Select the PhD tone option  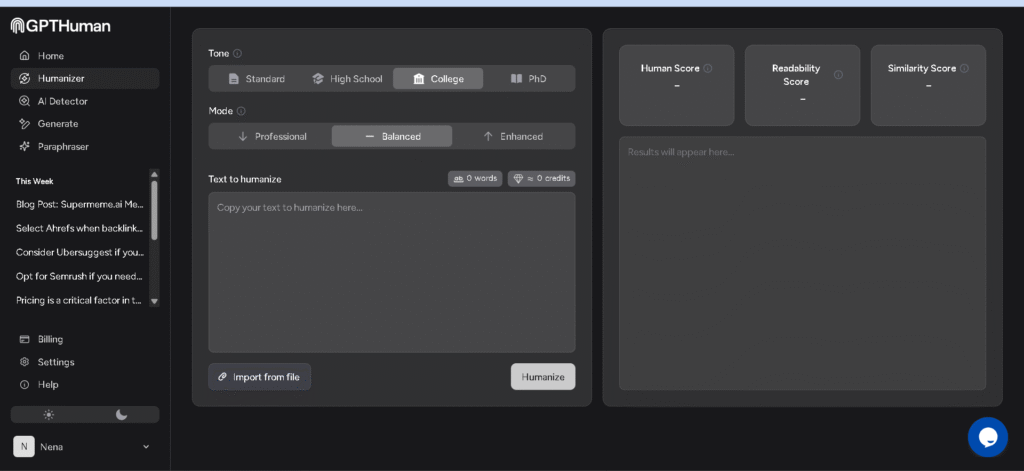click(x=529, y=79)
